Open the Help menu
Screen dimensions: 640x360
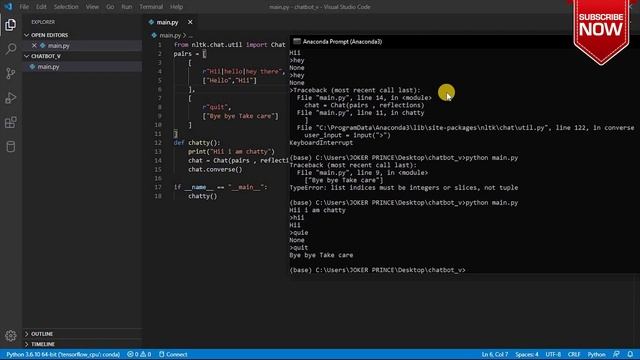click(176, 7)
